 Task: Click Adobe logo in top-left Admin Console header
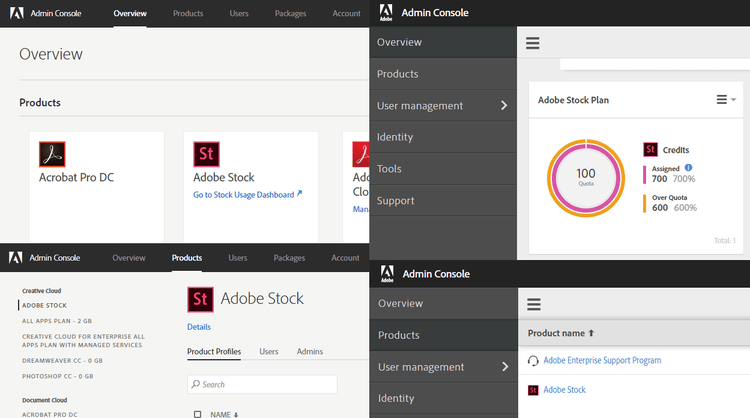coord(17,13)
